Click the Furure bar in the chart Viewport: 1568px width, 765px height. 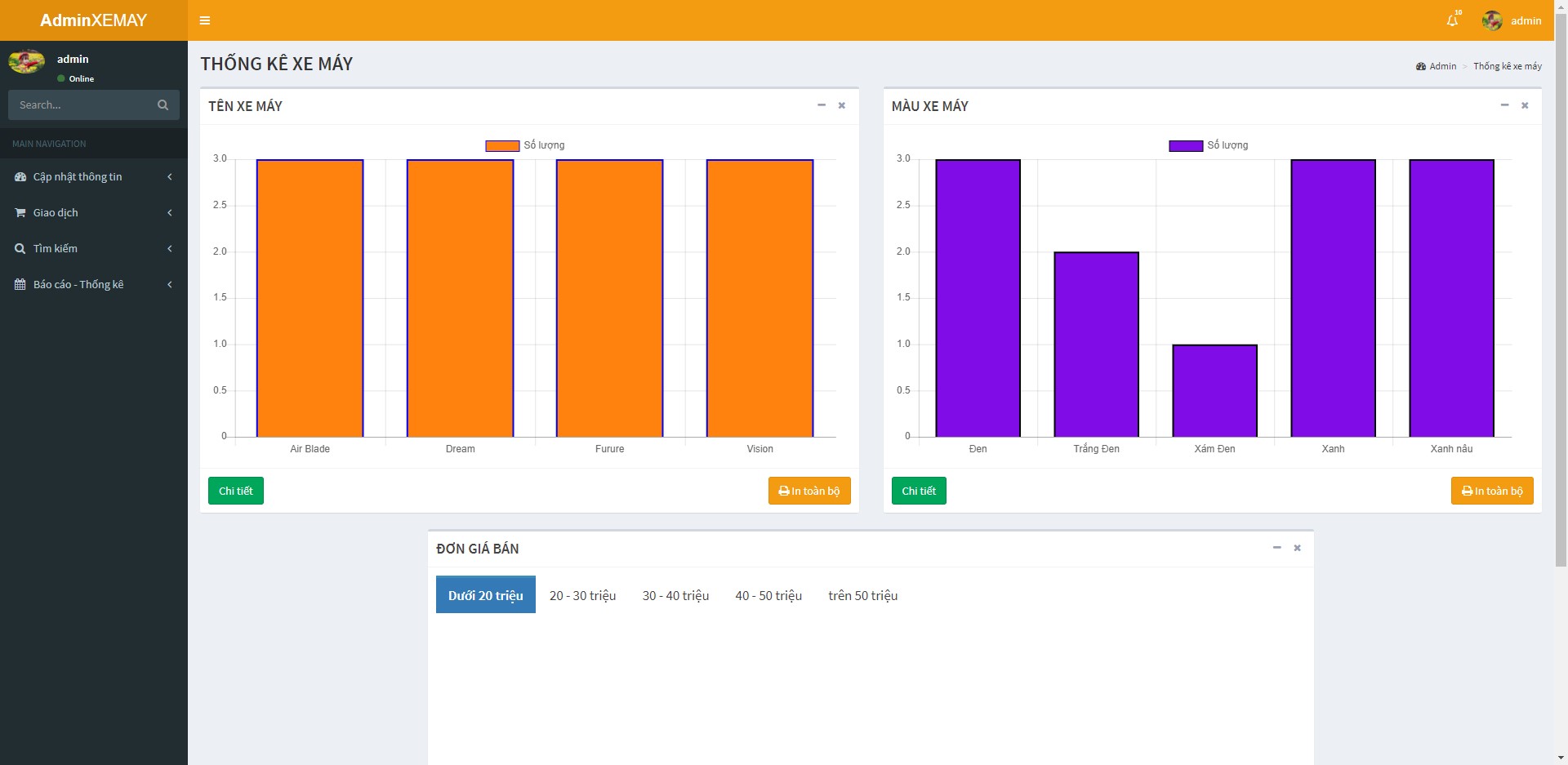610,298
